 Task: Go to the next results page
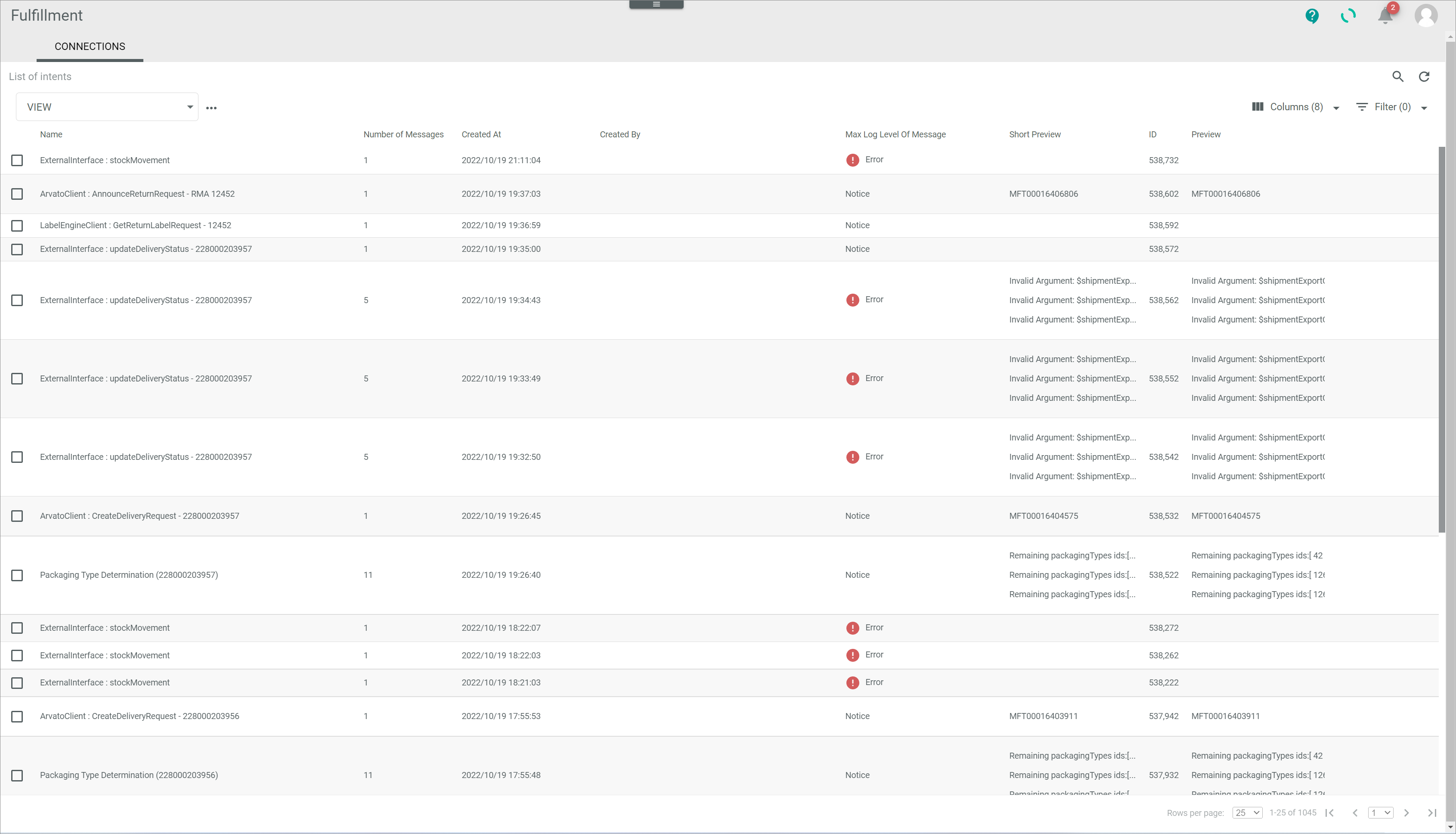click(1406, 813)
